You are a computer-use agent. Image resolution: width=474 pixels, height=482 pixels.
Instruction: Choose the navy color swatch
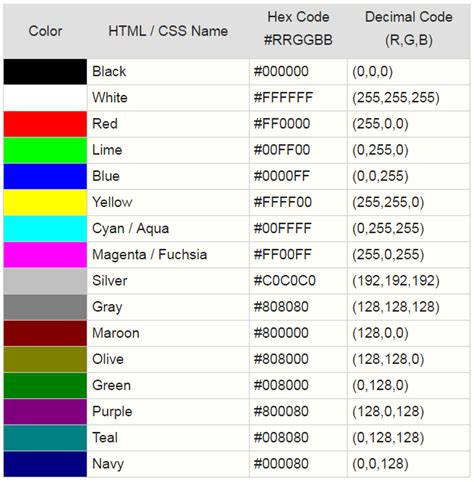coord(45,464)
